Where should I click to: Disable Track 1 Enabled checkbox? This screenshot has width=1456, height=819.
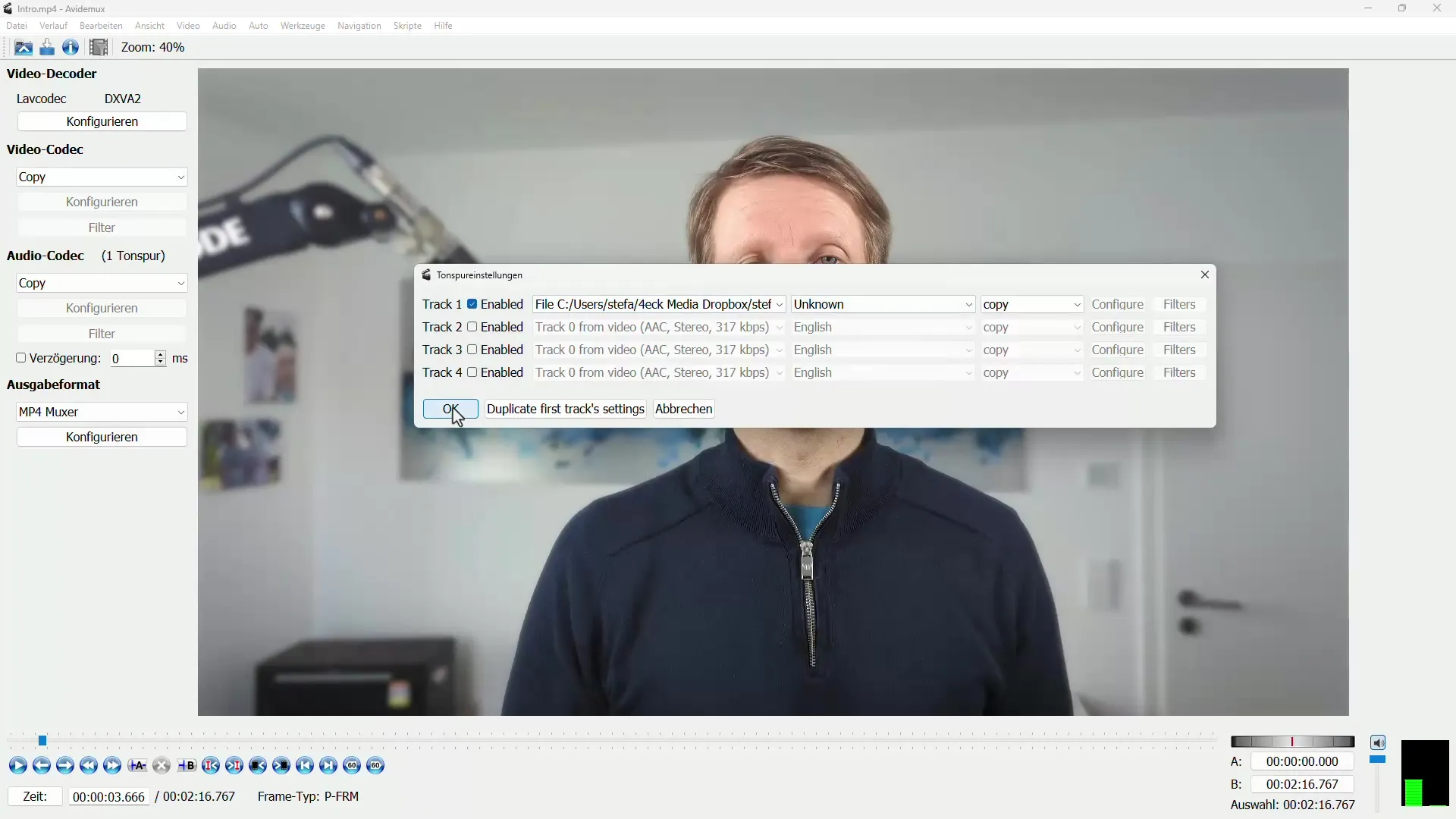[x=472, y=304]
